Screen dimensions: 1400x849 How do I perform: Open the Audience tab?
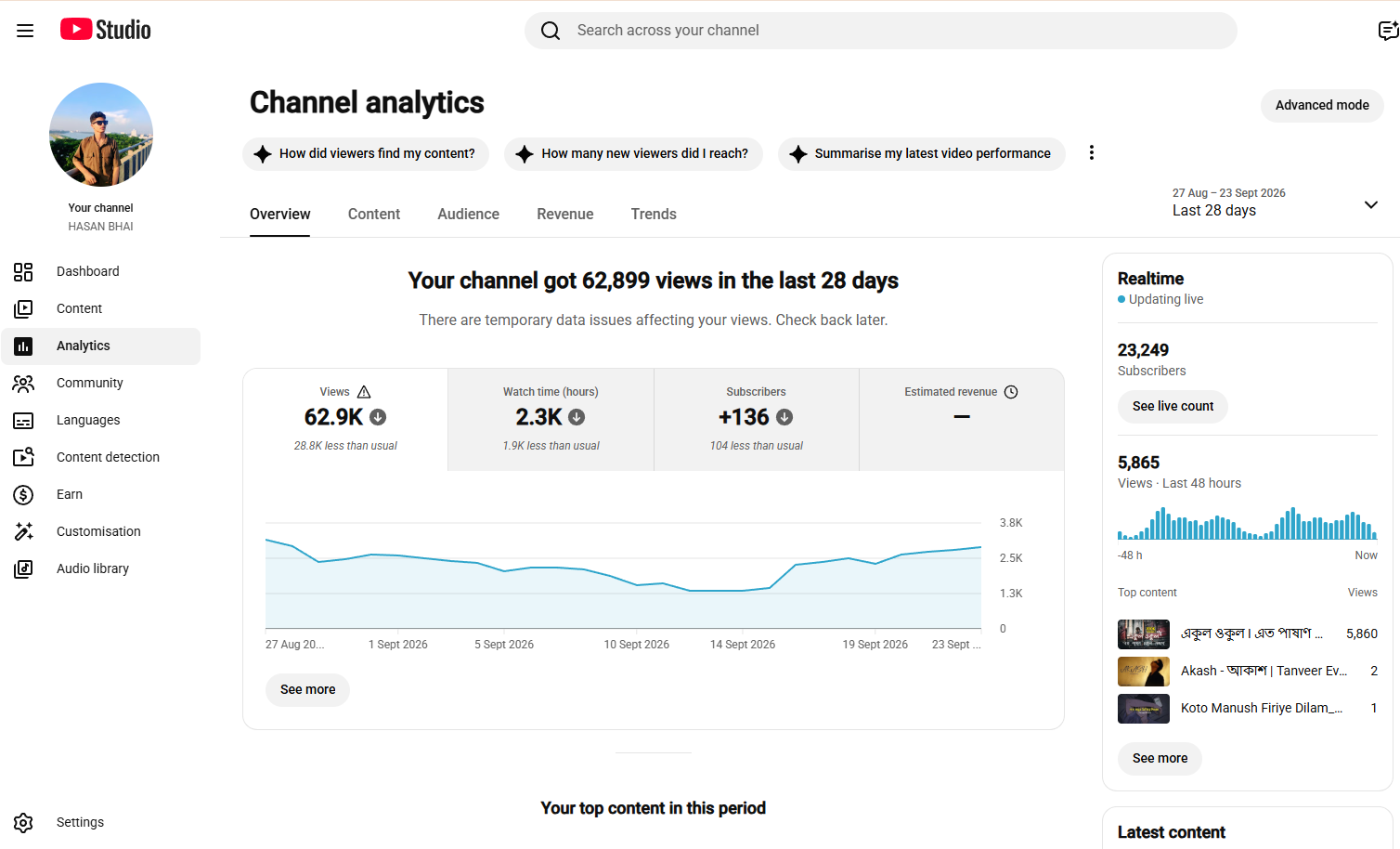pyautogui.click(x=469, y=215)
